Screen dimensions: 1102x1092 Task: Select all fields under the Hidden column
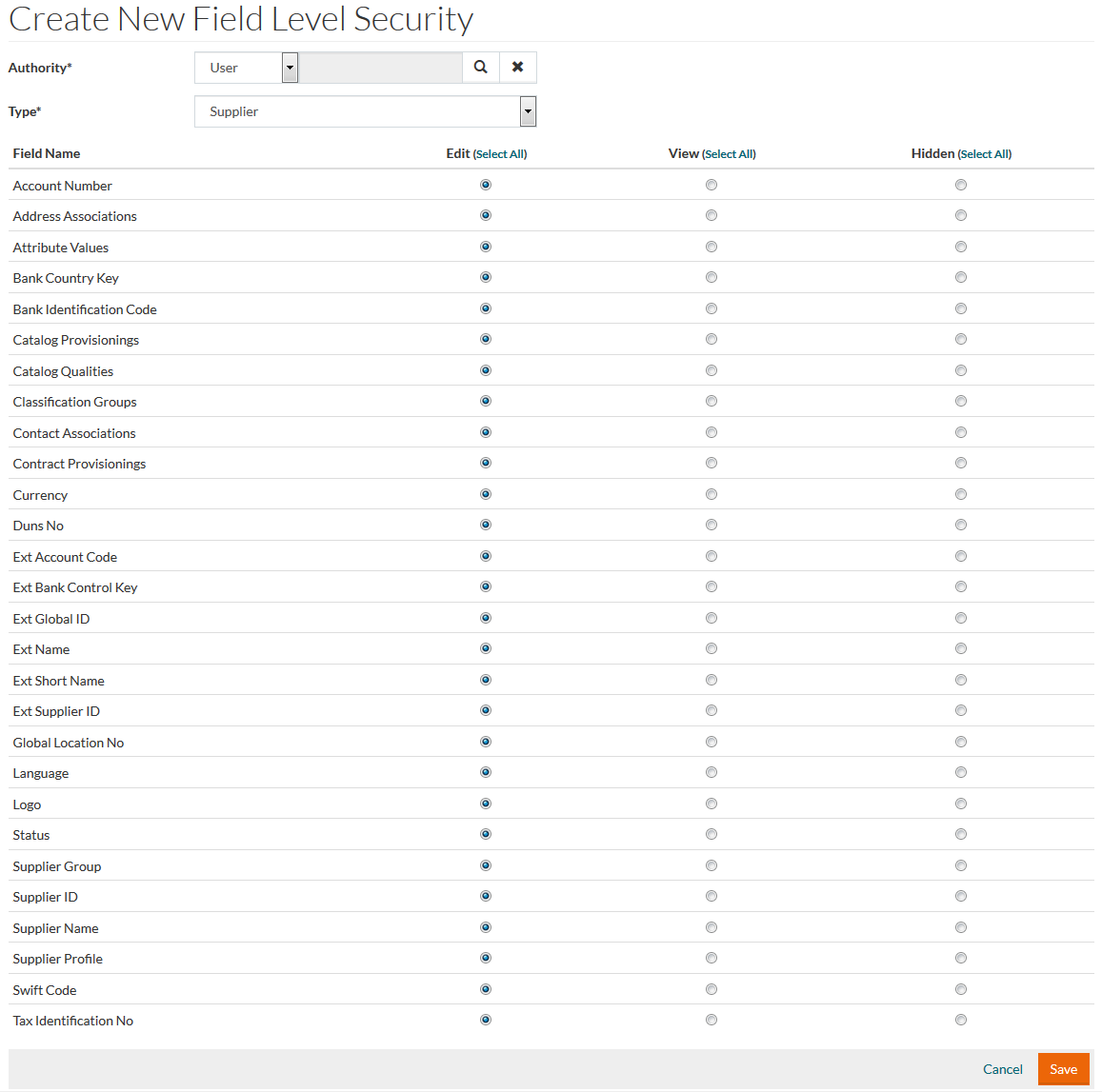[x=985, y=154]
